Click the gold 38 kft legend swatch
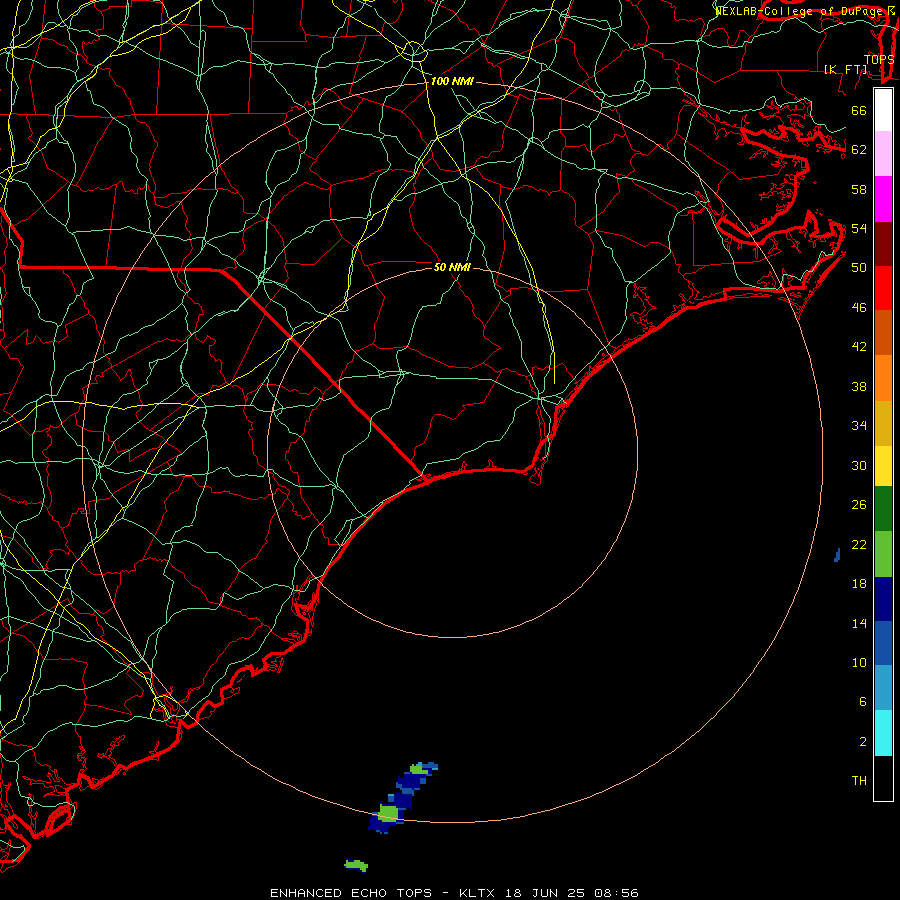 tap(883, 423)
